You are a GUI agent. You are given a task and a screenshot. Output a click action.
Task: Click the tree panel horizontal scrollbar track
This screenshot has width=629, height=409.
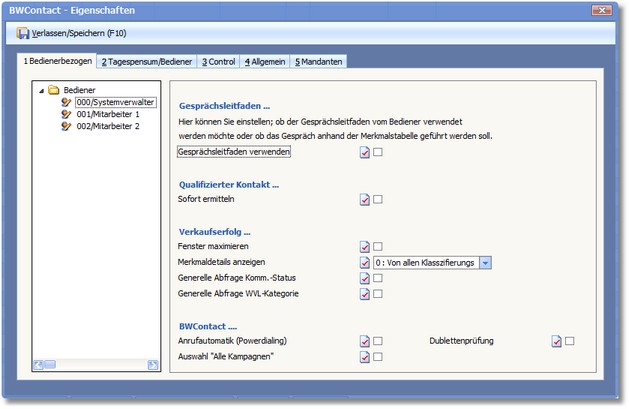95,365
